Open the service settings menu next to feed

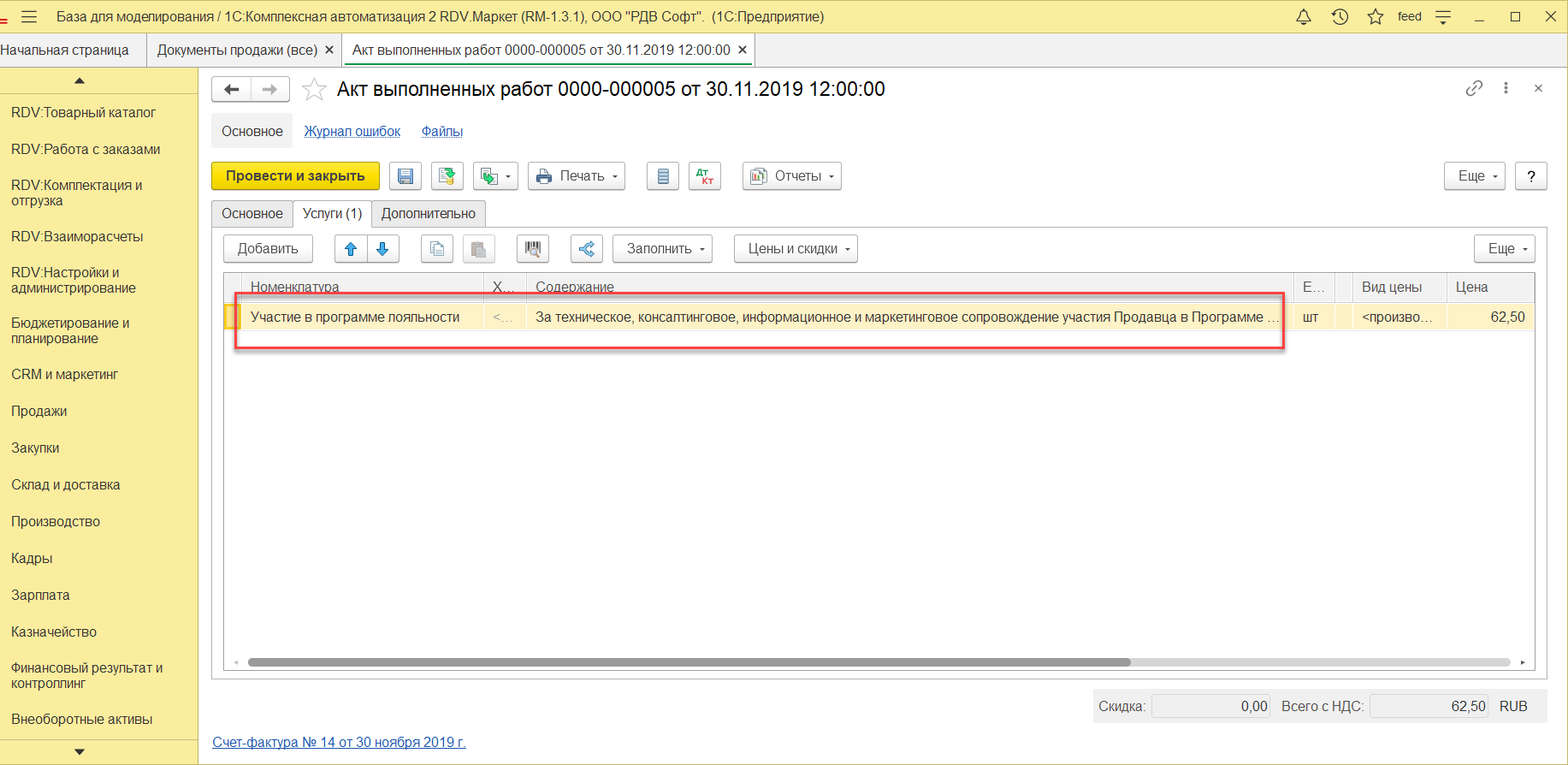point(1443,16)
